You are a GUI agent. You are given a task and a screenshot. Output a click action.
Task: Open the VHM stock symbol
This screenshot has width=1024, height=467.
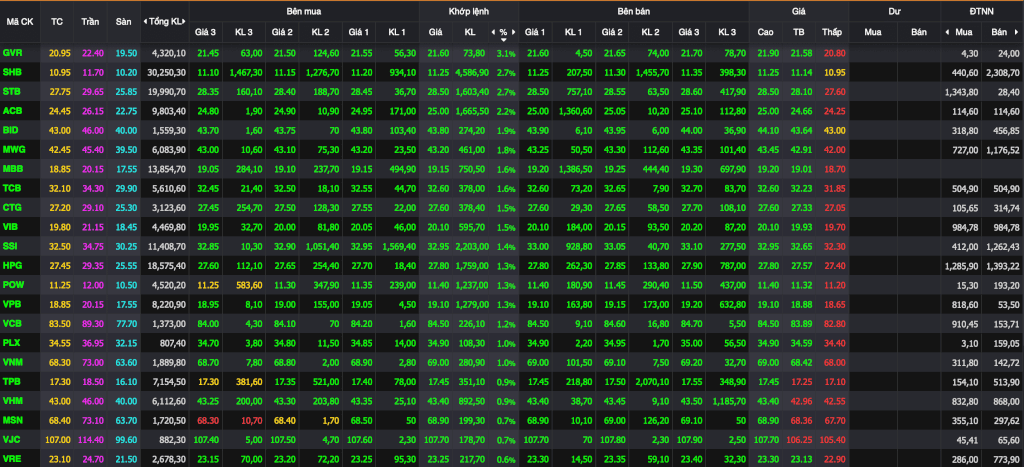point(12,400)
